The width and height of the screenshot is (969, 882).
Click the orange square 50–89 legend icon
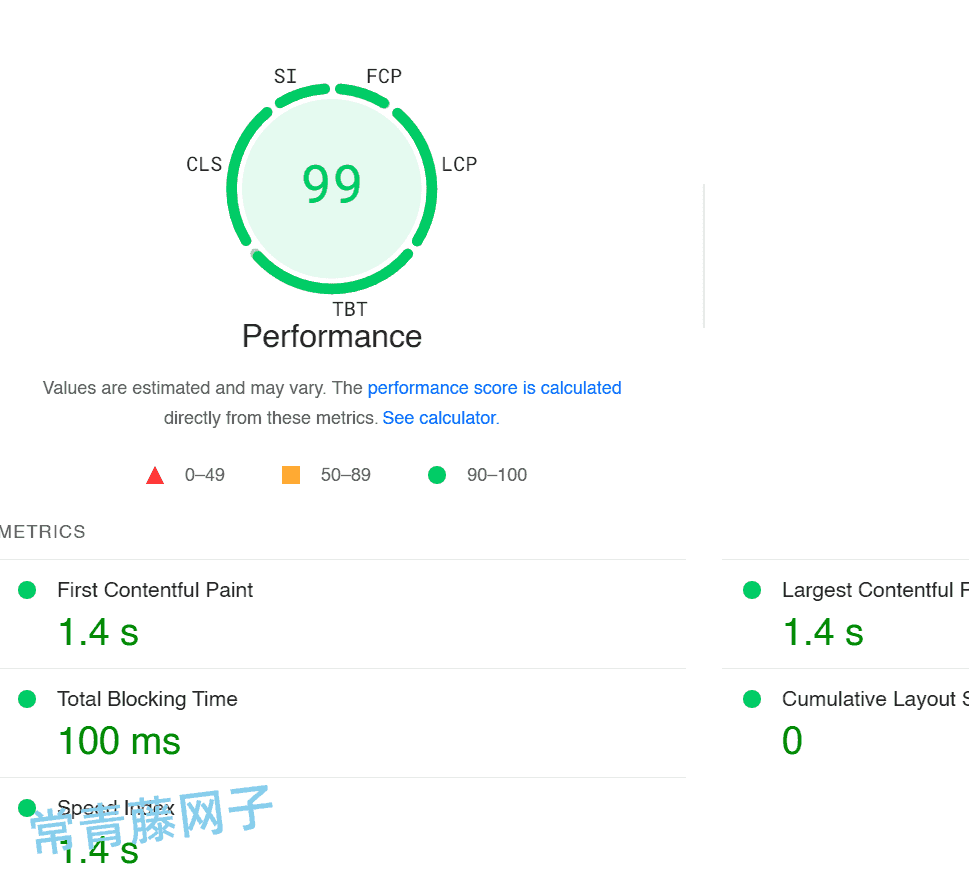pos(291,475)
